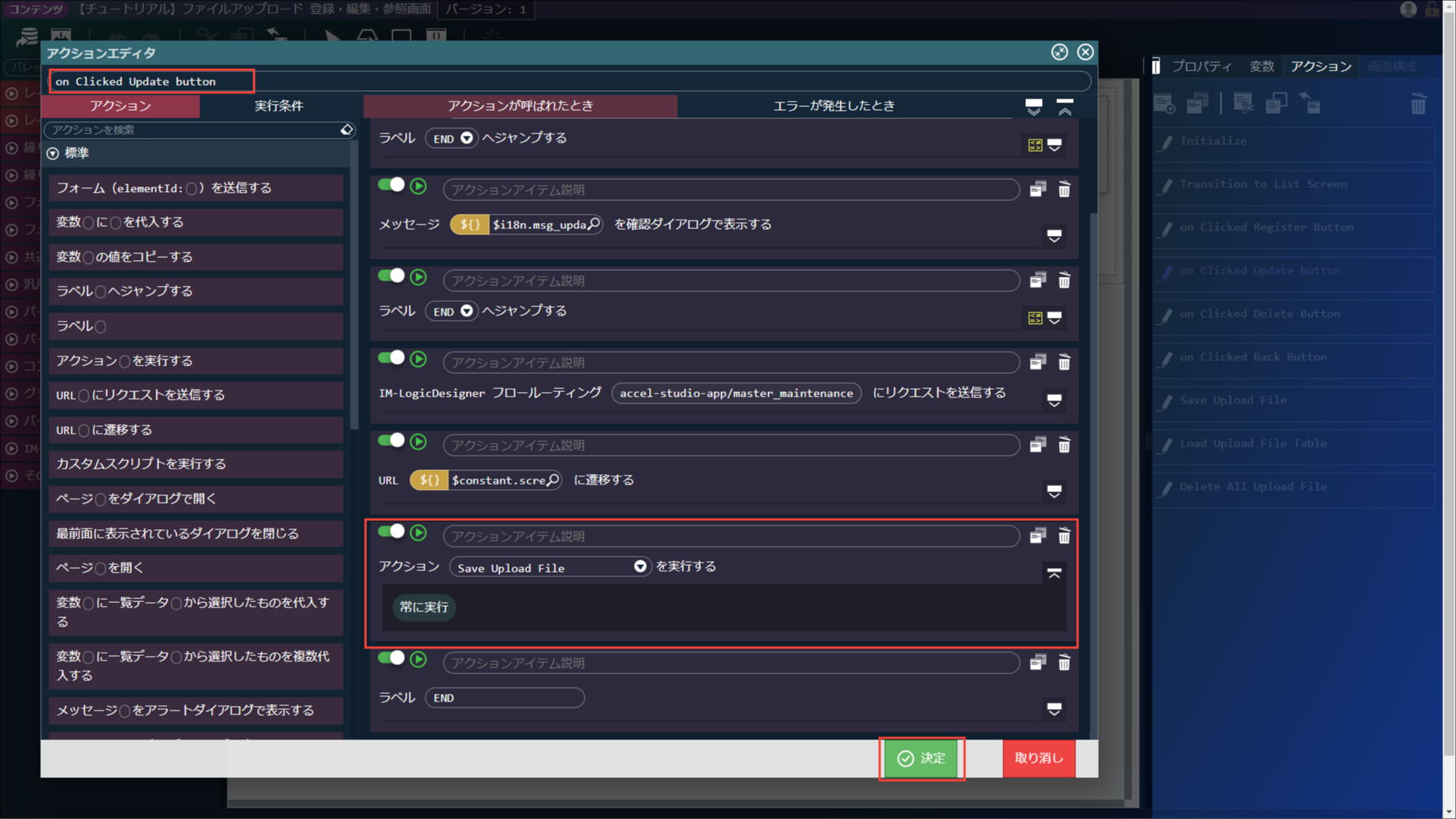
Task: Run the Save Upload File action item
Action: 419,532
